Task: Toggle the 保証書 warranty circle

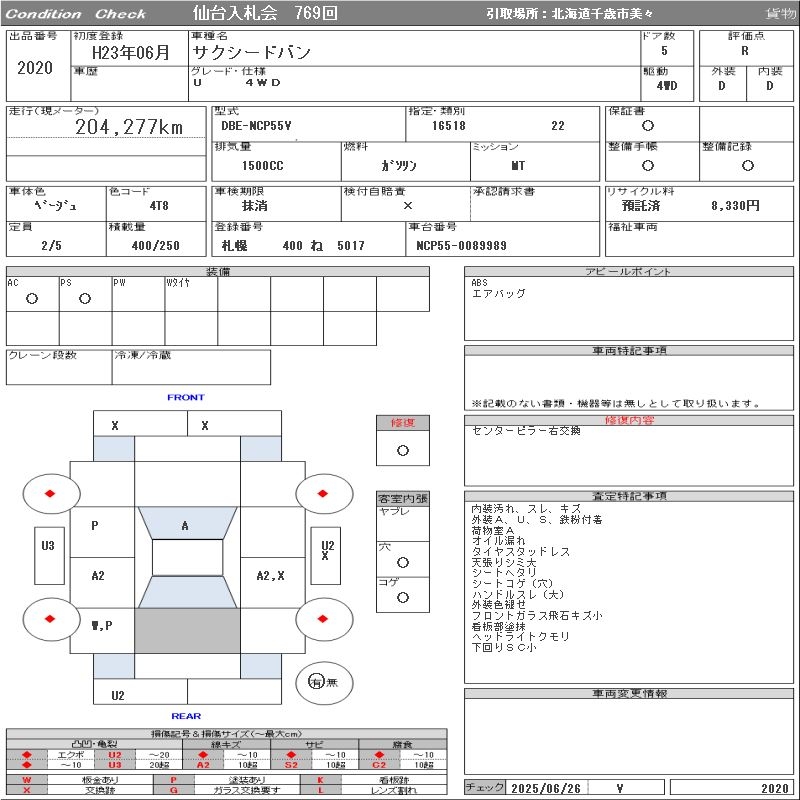Action: pyautogui.click(x=648, y=126)
